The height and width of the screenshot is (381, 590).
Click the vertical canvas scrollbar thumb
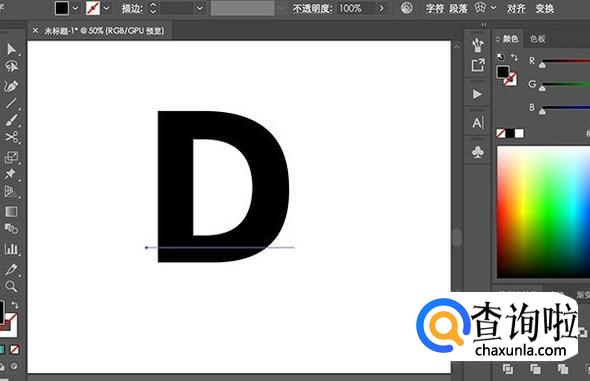(456, 237)
